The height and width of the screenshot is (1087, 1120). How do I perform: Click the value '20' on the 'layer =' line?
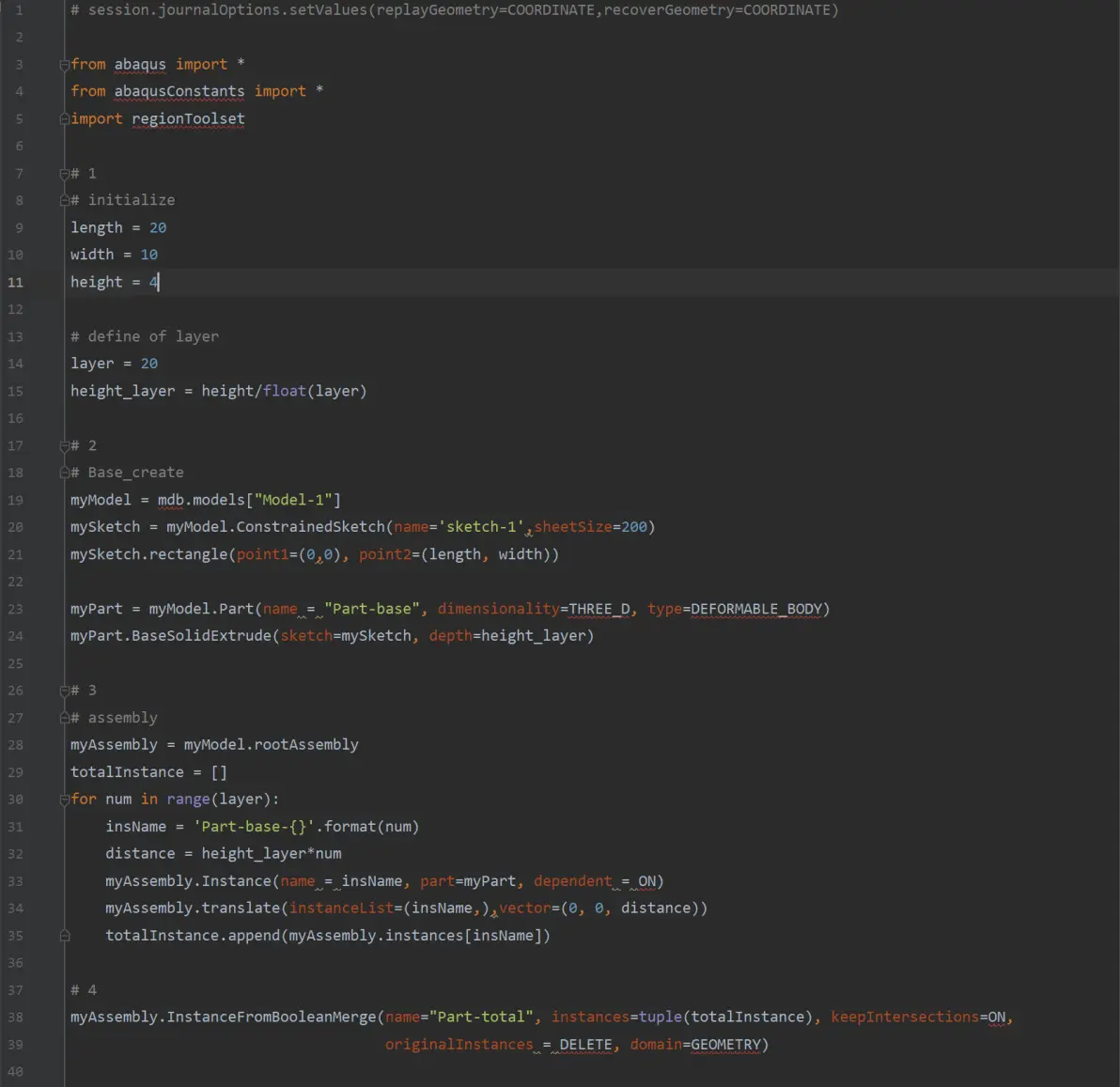pyautogui.click(x=149, y=364)
